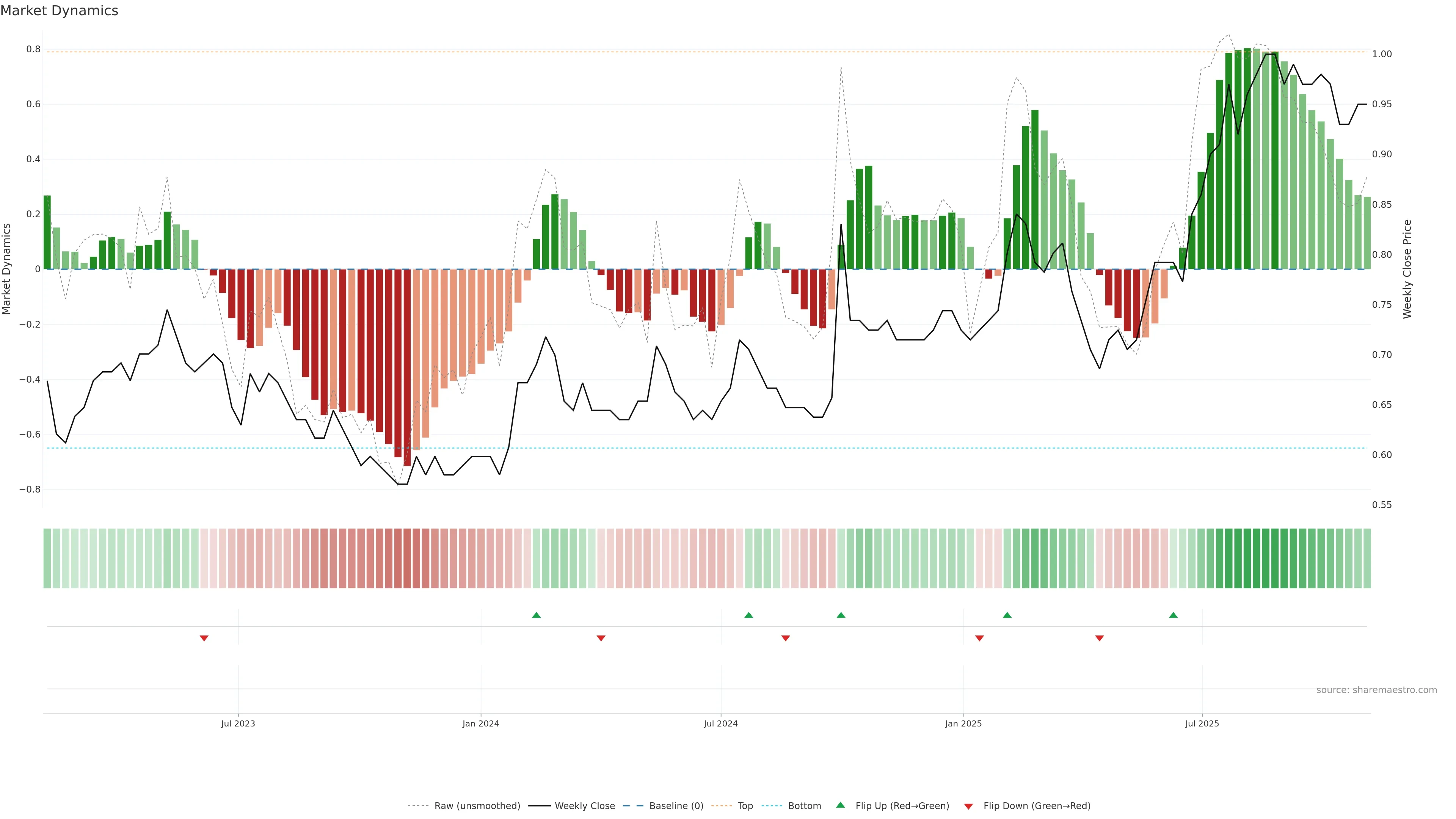Click the first green flip-up triangle marker
The width and height of the screenshot is (1456, 819).
(537, 615)
